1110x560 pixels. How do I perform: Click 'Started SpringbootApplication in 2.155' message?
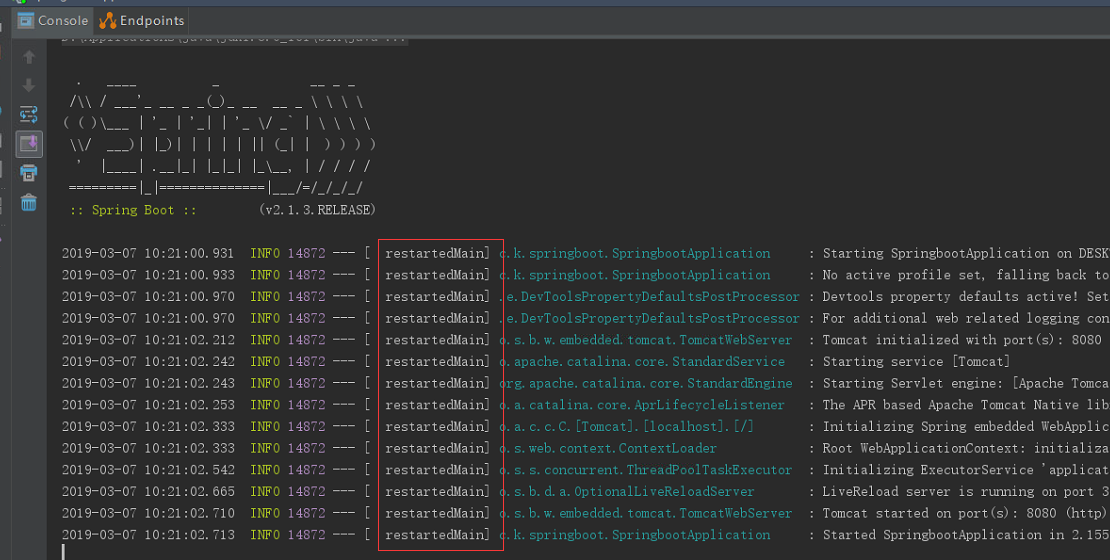[x=966, y=535]
